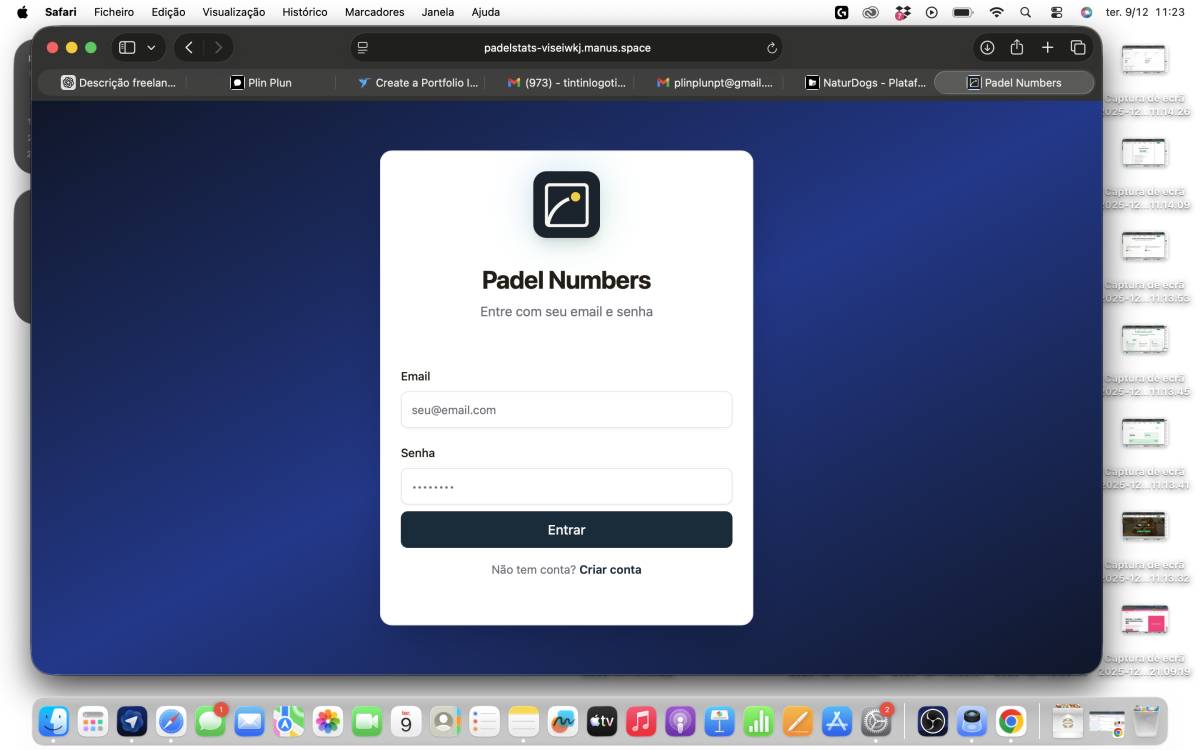Open Music in the Dock
1200x750 pixels.
pos(641,721)
